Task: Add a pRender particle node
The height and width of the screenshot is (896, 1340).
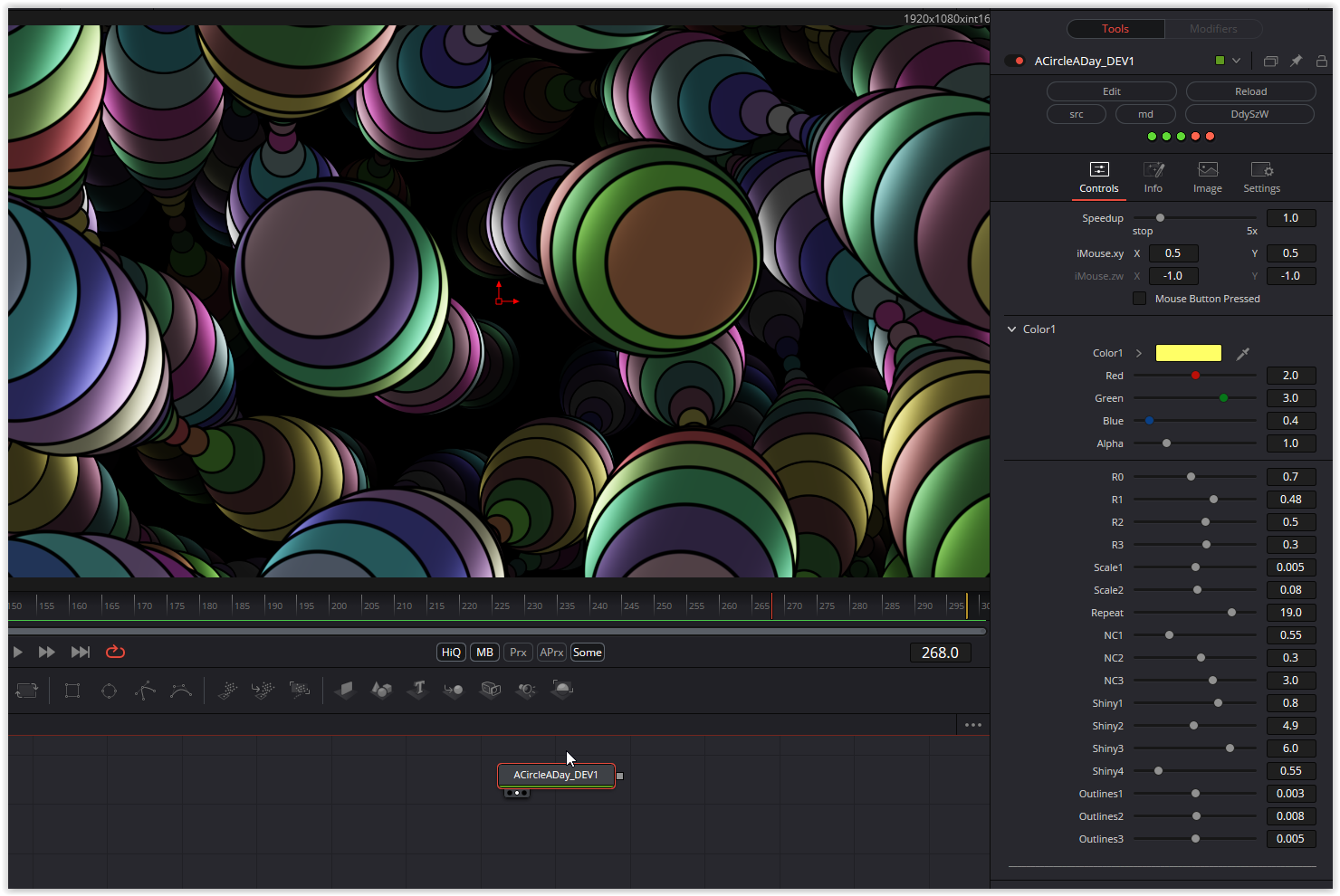Action: tap(300, 691)
